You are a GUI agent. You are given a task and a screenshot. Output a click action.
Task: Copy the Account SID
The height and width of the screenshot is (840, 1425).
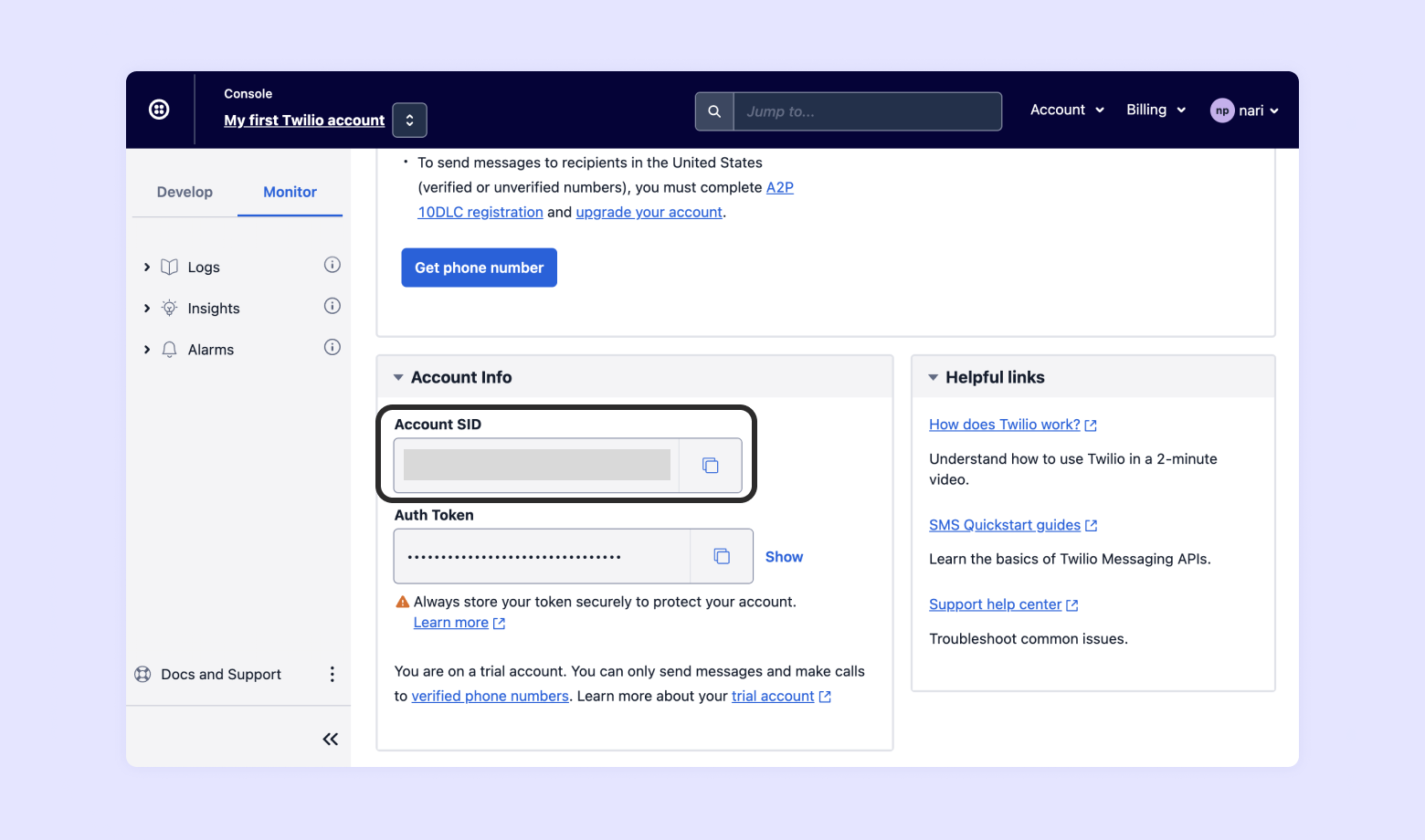point(711,466)
